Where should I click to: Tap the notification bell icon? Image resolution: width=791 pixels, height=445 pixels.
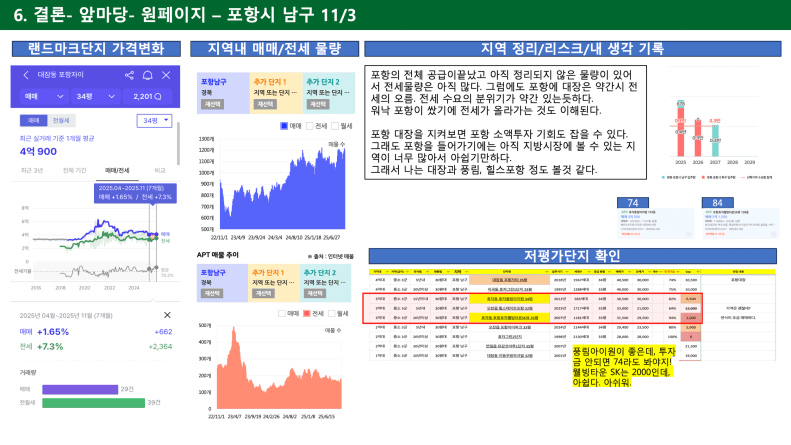[x=147, y=75]
